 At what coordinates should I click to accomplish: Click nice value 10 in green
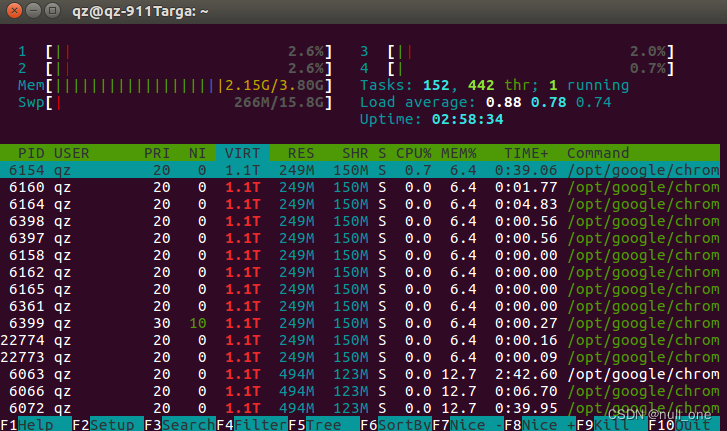[198, 323]
